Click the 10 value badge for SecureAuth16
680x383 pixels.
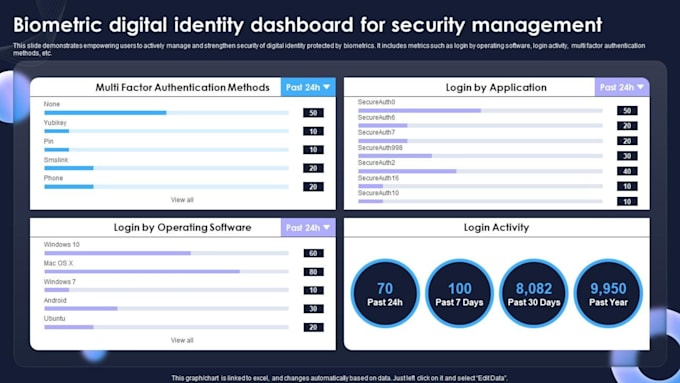click(627, 186)
